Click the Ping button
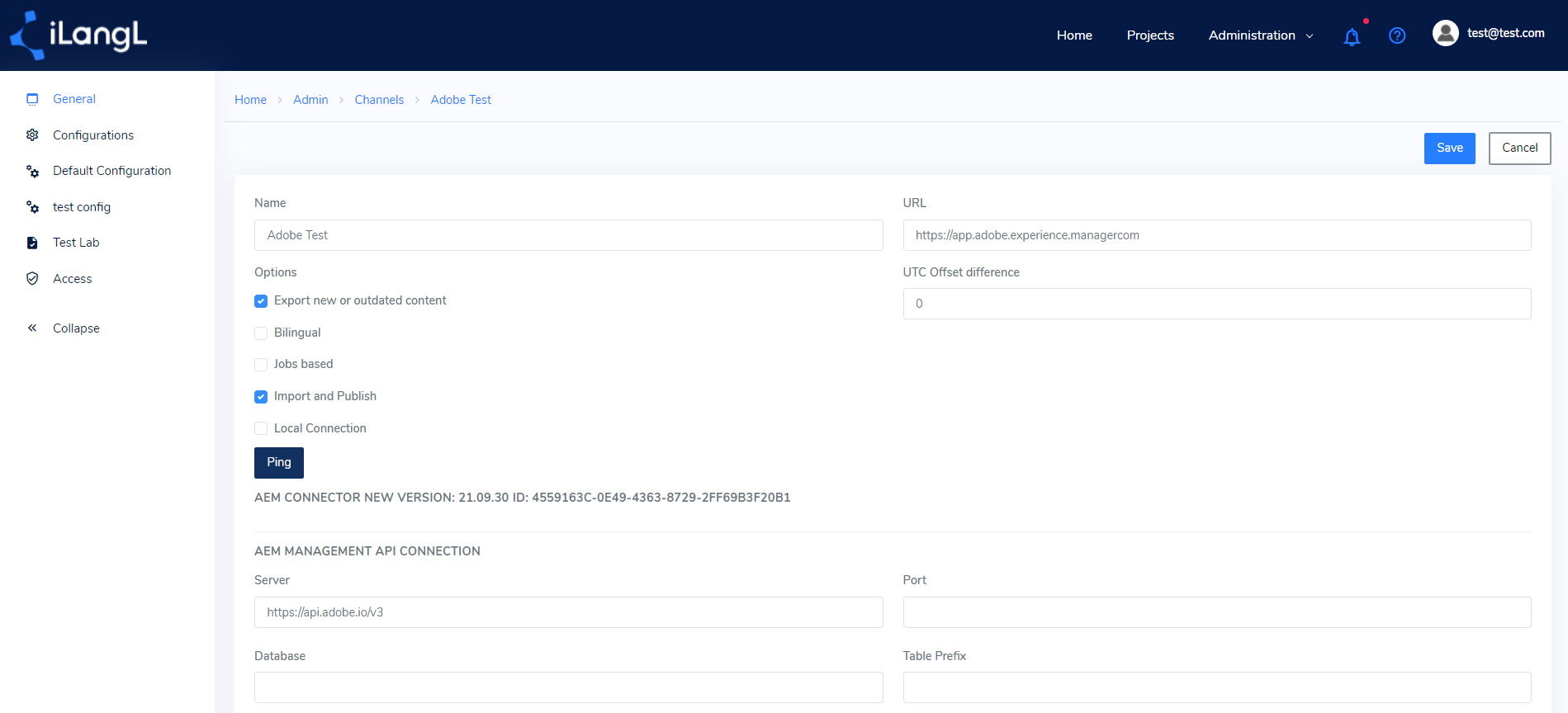Screen dimensions: 1568x713 click(x=279, y=463)
